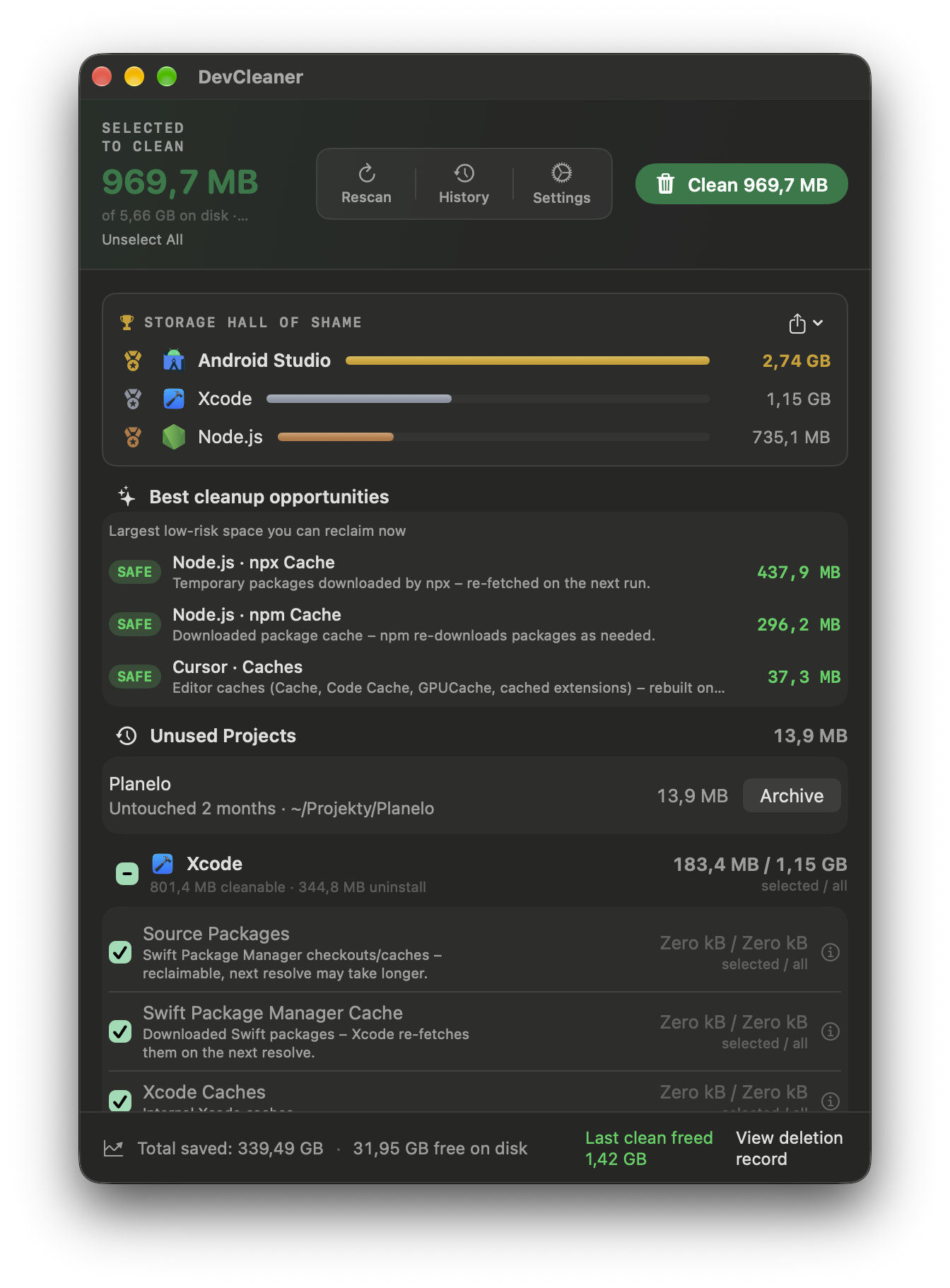The image size is (950, 1288).
Task: Select the Node.js npx Cache opportunity
Action: (475, 572)
